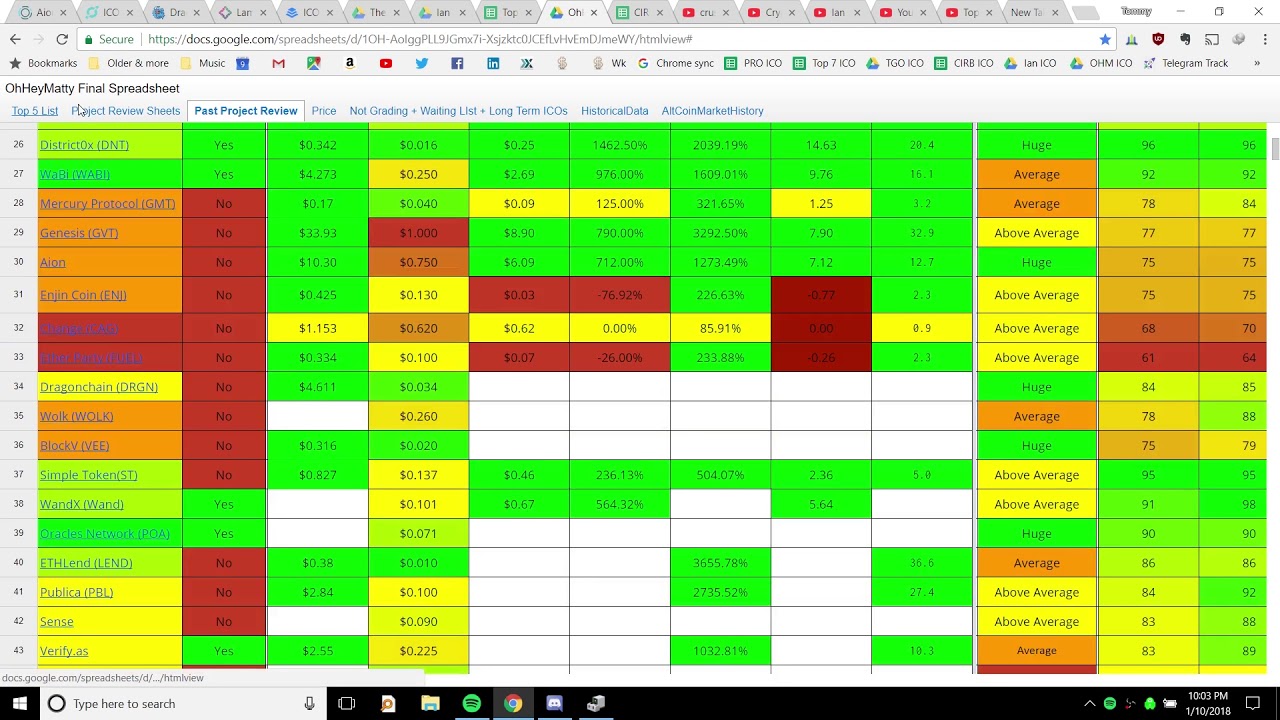
Task: Switch to AltCoinMarketHistory sheet tab
Action: click(712, 111)
